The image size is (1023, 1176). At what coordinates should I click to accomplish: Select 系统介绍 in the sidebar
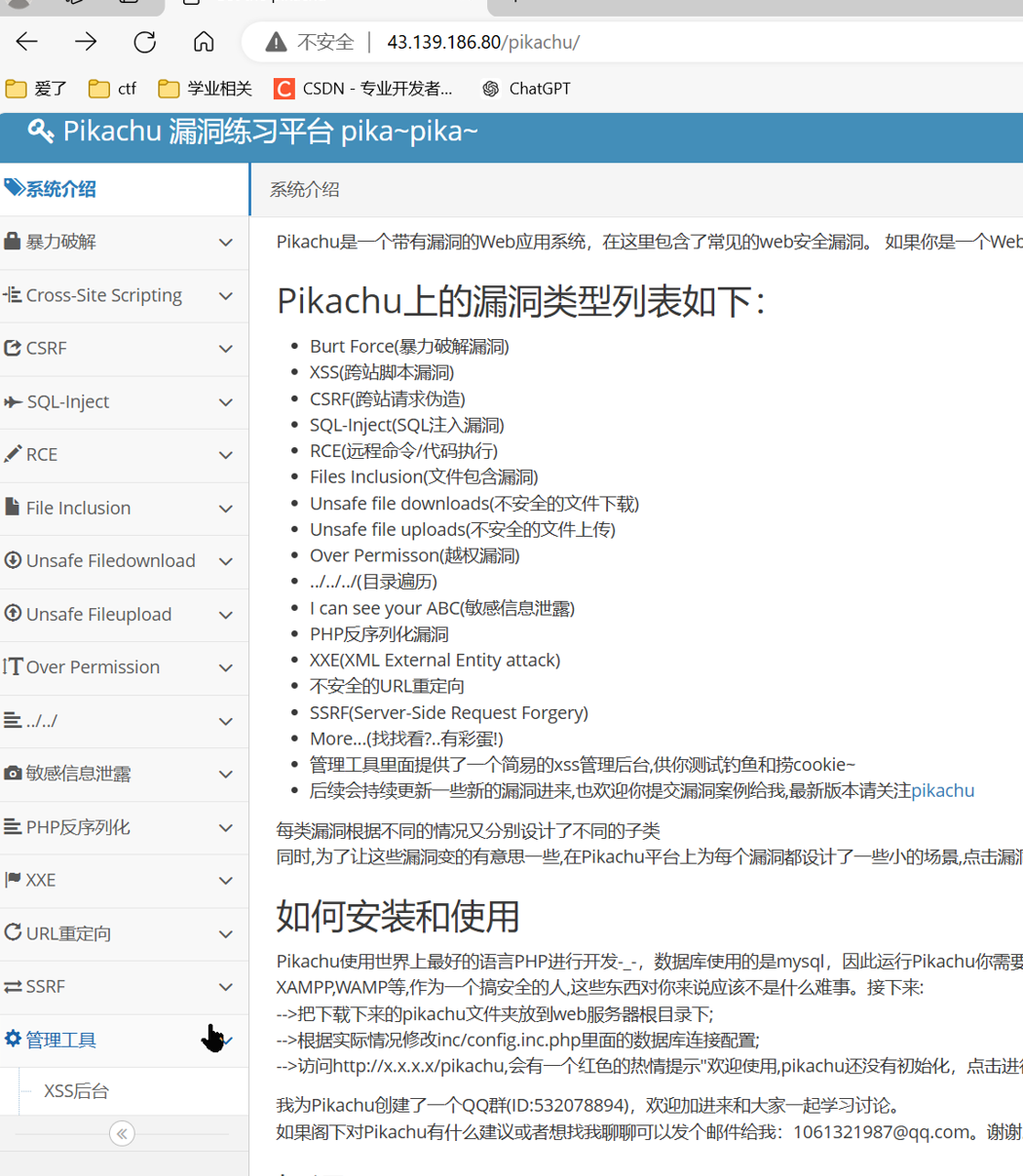(x=124, y=189)
